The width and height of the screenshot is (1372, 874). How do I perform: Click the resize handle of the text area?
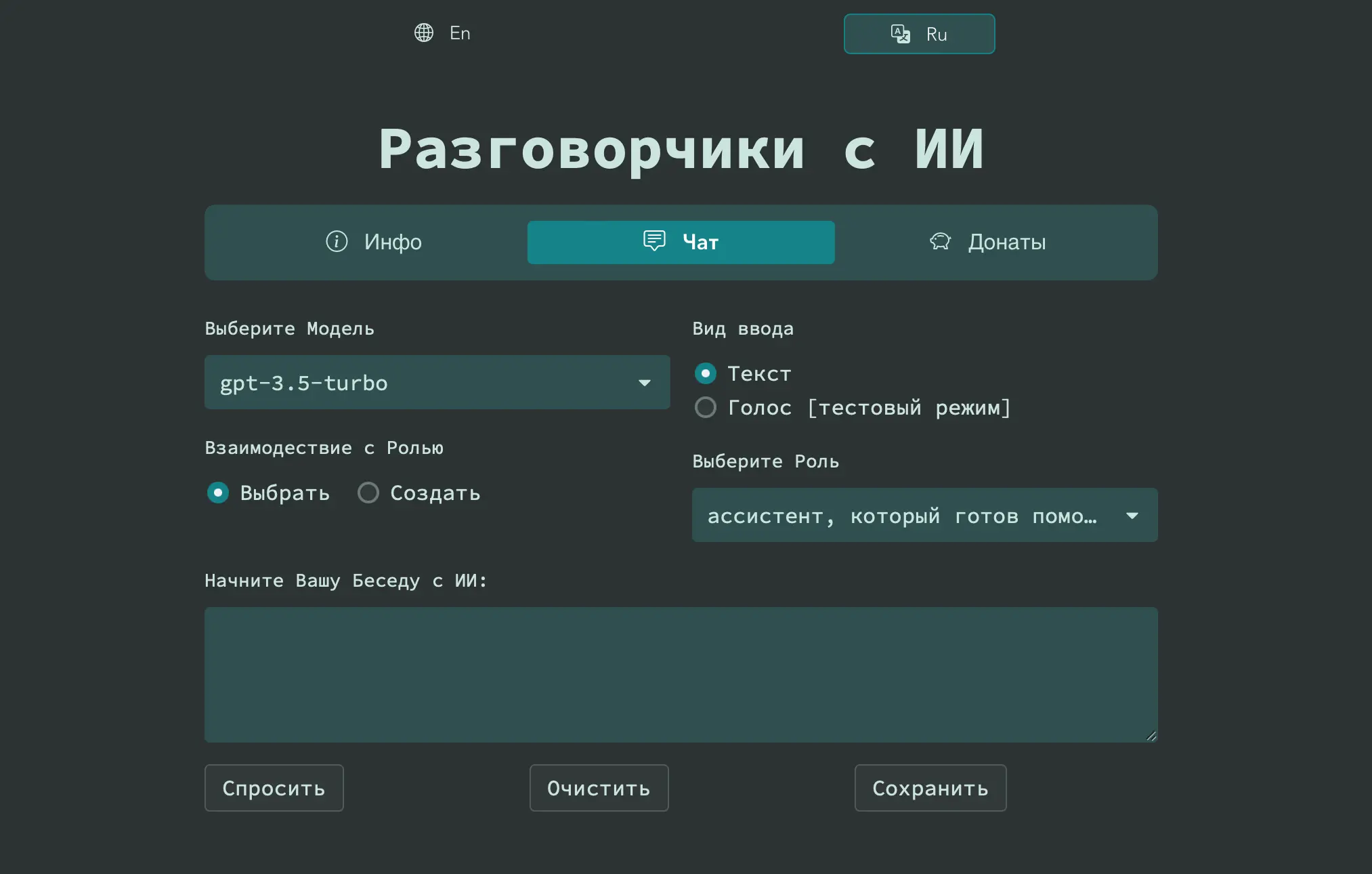pyautogui.click(x=1151, y=736)
